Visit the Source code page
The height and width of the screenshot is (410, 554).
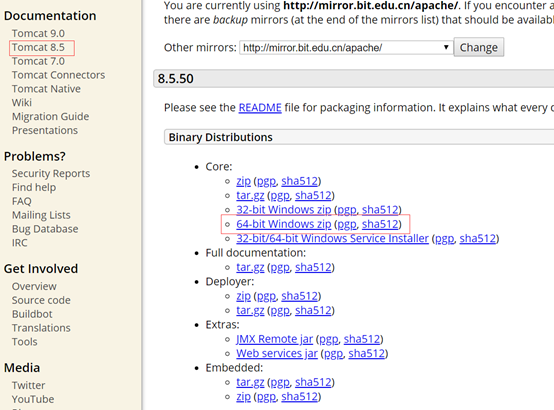click(x=41, y=300)
